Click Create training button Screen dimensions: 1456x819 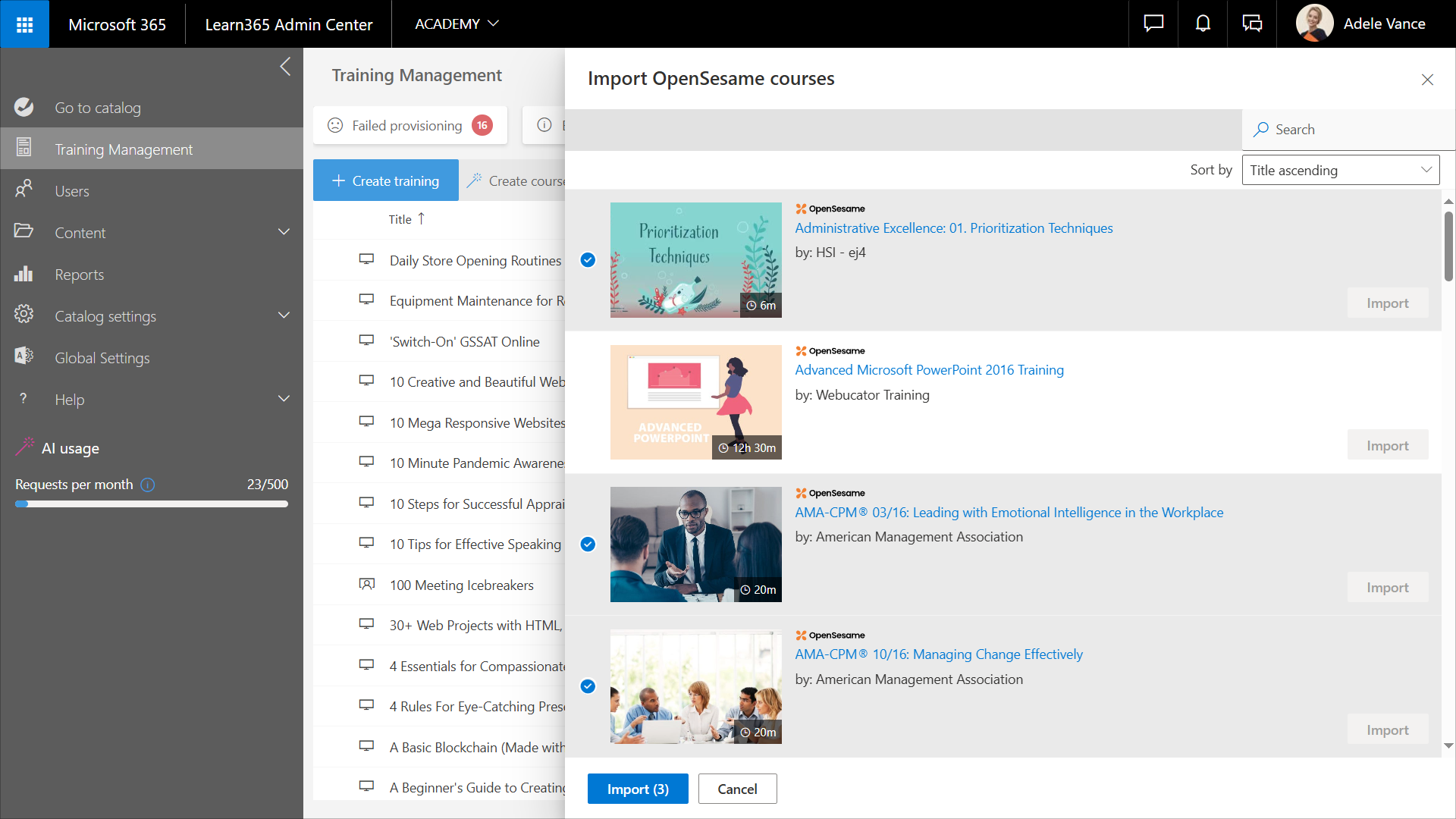coord(386,180)
